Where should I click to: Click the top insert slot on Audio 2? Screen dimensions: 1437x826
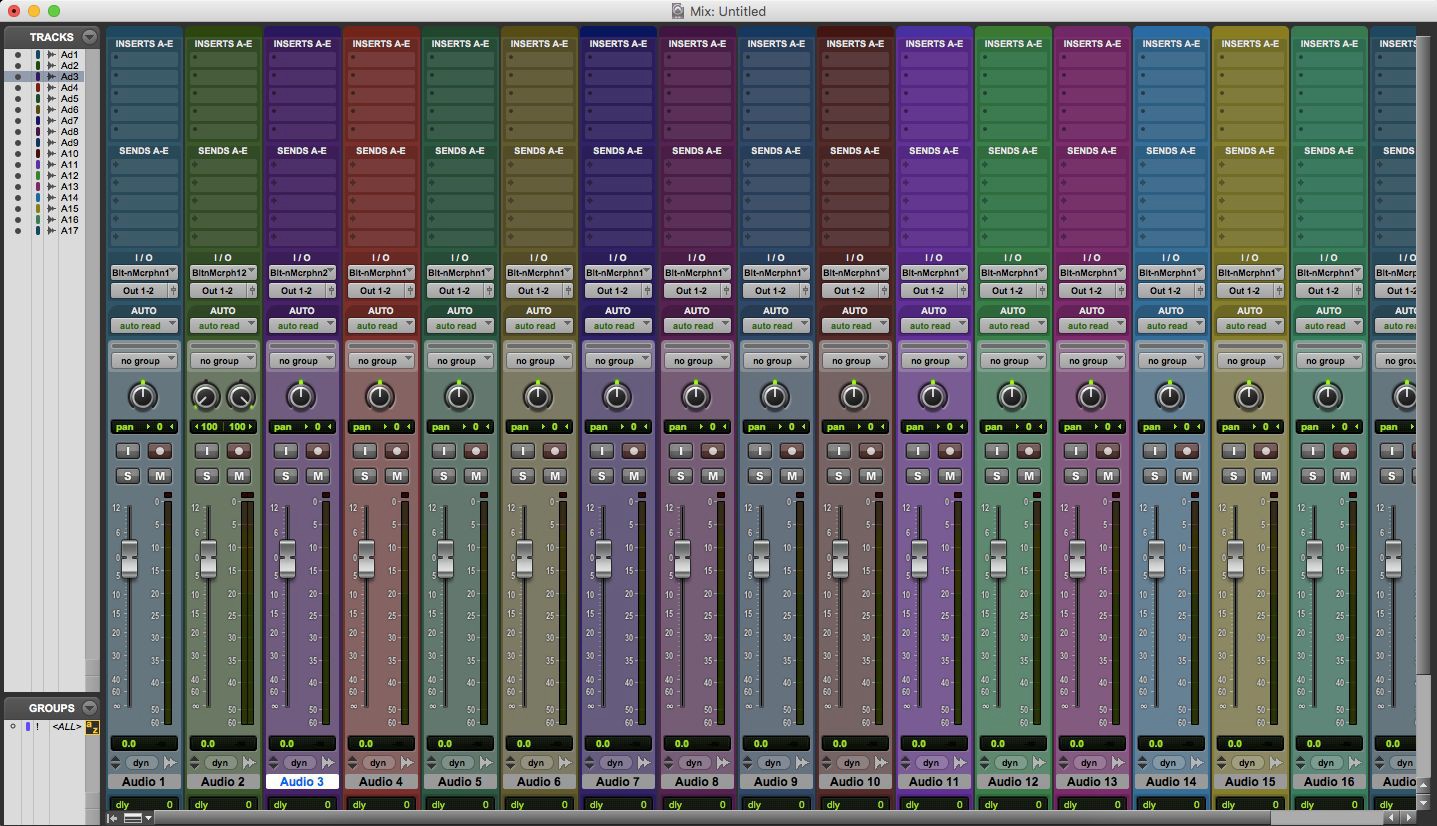click(223, 58)
